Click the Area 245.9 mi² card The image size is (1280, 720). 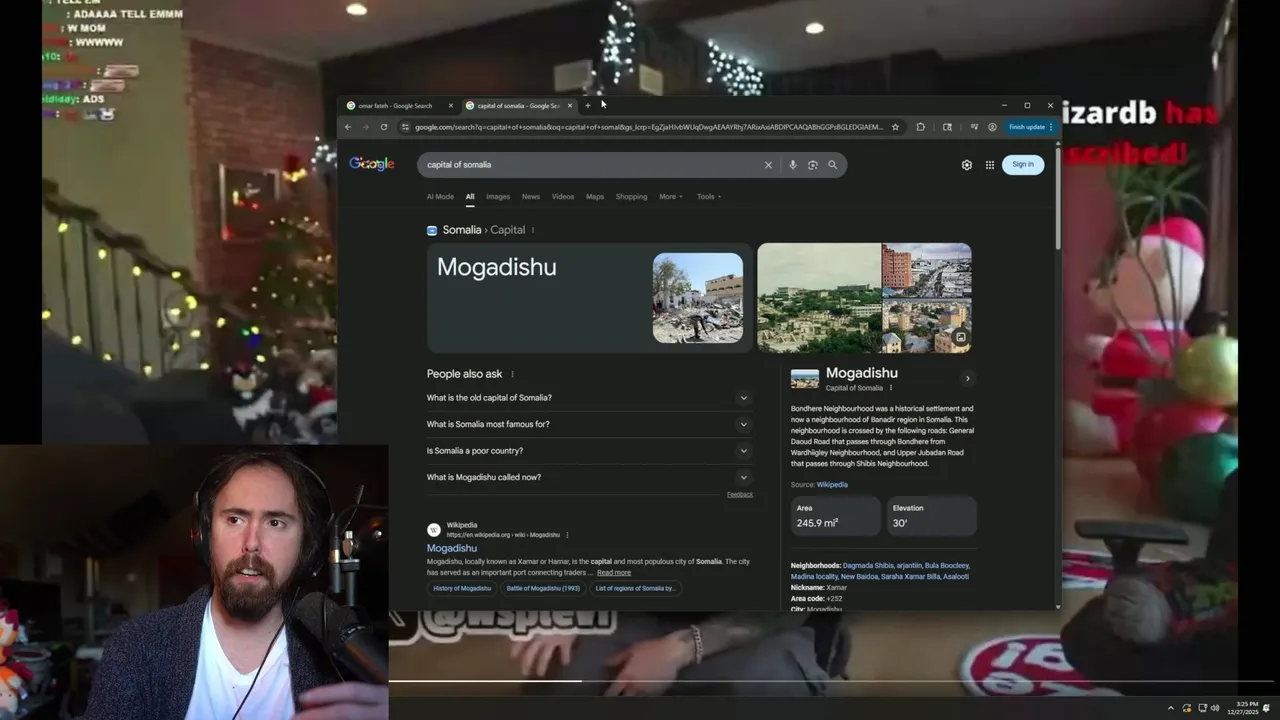pyautogui.click(x=836, y=516)
